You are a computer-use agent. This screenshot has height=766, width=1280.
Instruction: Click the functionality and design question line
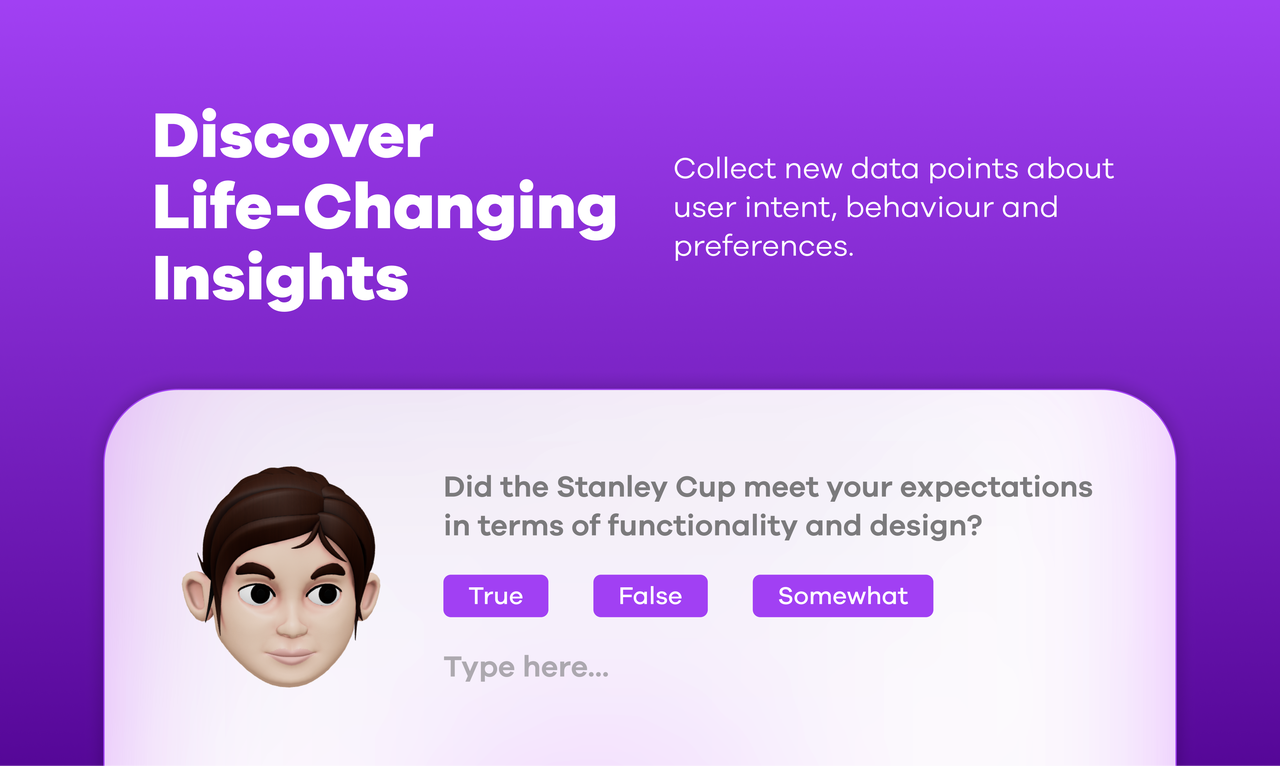[713, 526]
